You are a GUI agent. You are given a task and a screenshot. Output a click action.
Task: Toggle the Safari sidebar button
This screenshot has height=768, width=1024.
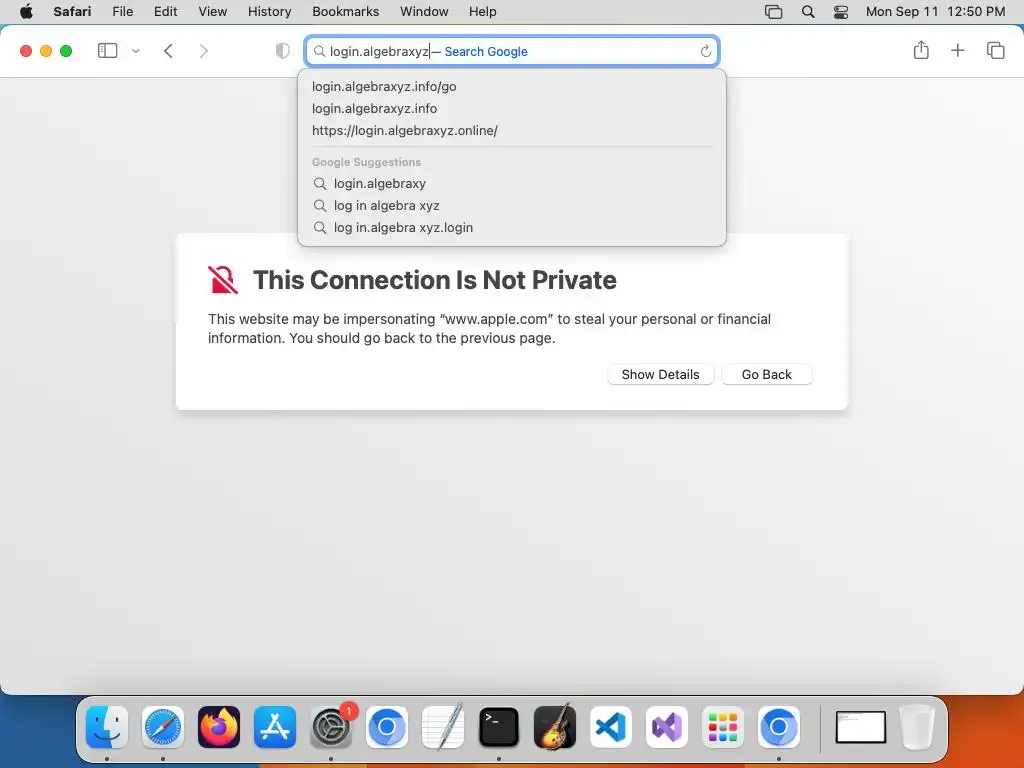[x=107, y=51]
